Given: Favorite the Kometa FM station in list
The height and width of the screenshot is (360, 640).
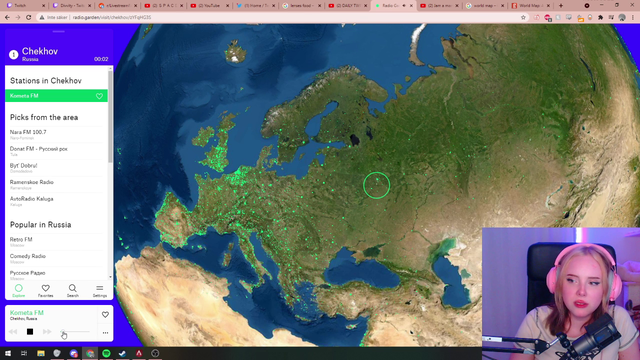Looking at the screenshot, I should click(x=99, y=96).
